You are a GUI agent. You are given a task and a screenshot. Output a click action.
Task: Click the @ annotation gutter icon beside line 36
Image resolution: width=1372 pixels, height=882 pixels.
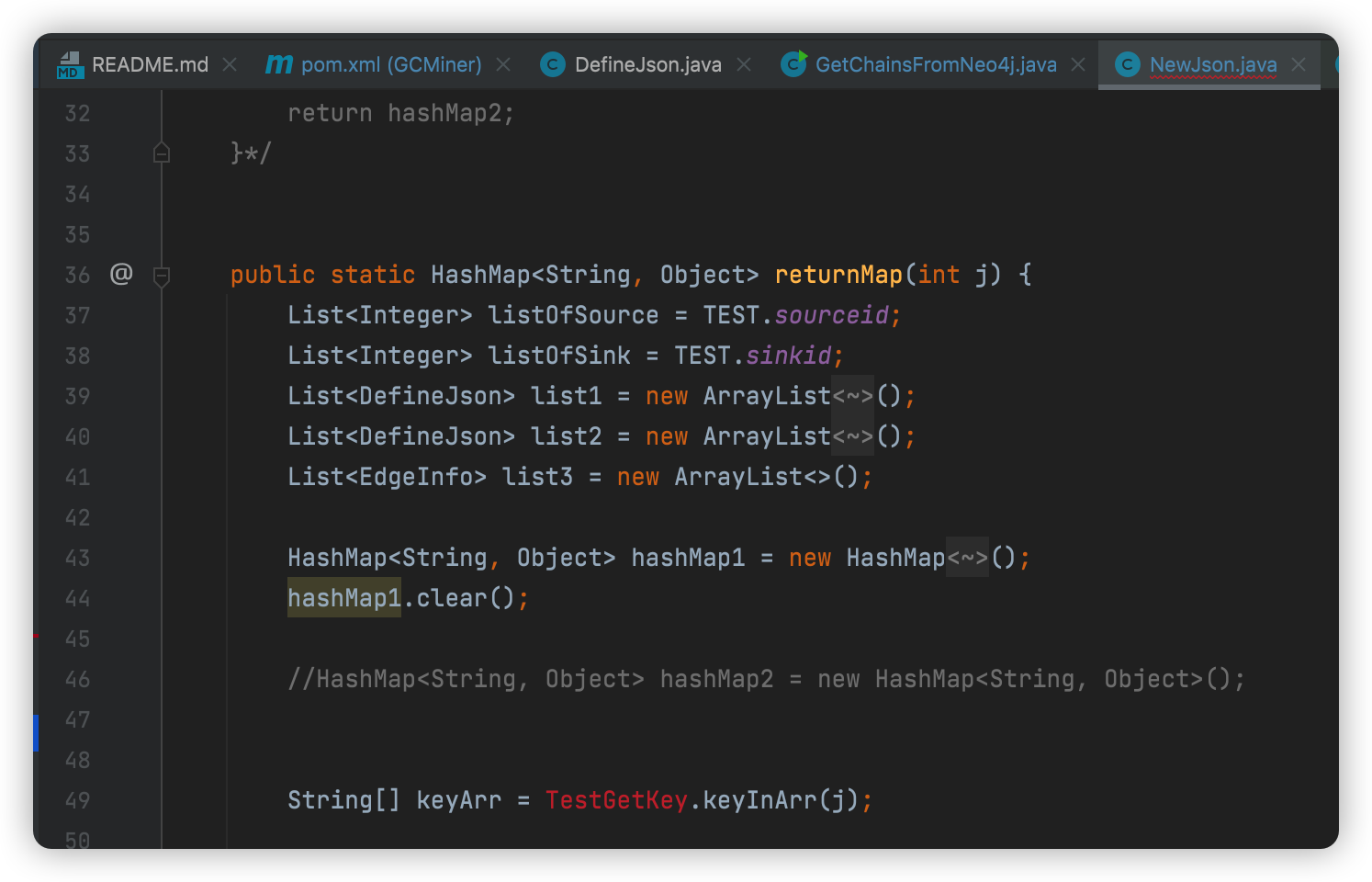pos(120,274)
